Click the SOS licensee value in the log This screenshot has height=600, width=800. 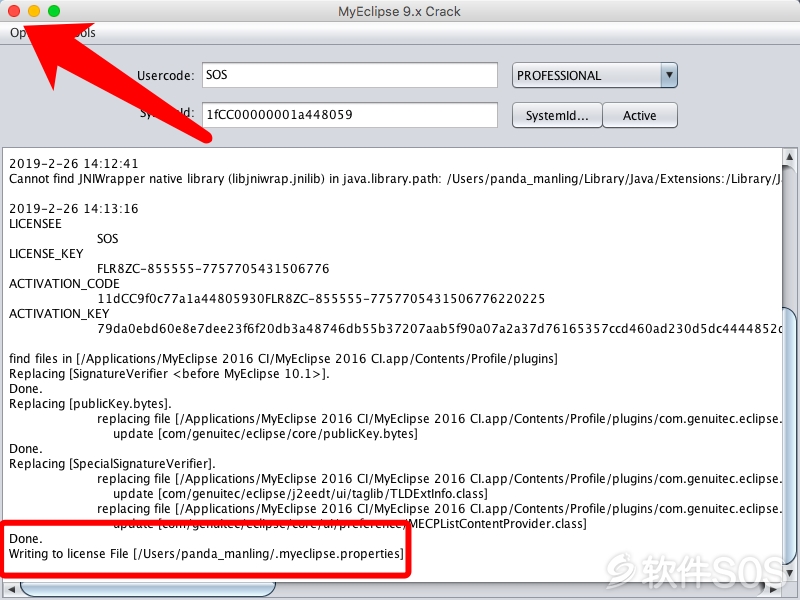108,239
